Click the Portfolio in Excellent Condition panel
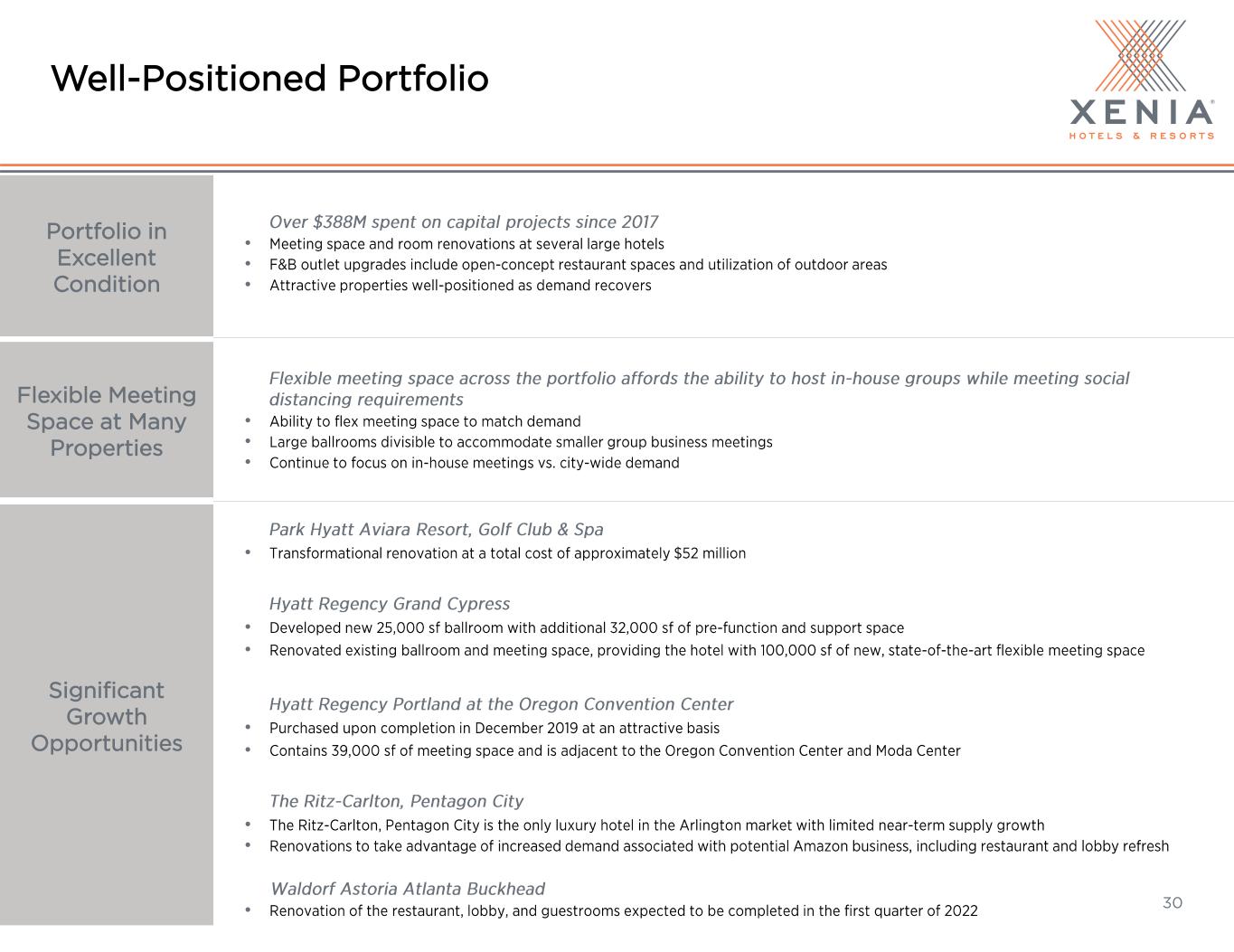Screen dimensions: 1234x952 [x=107, y=257]
